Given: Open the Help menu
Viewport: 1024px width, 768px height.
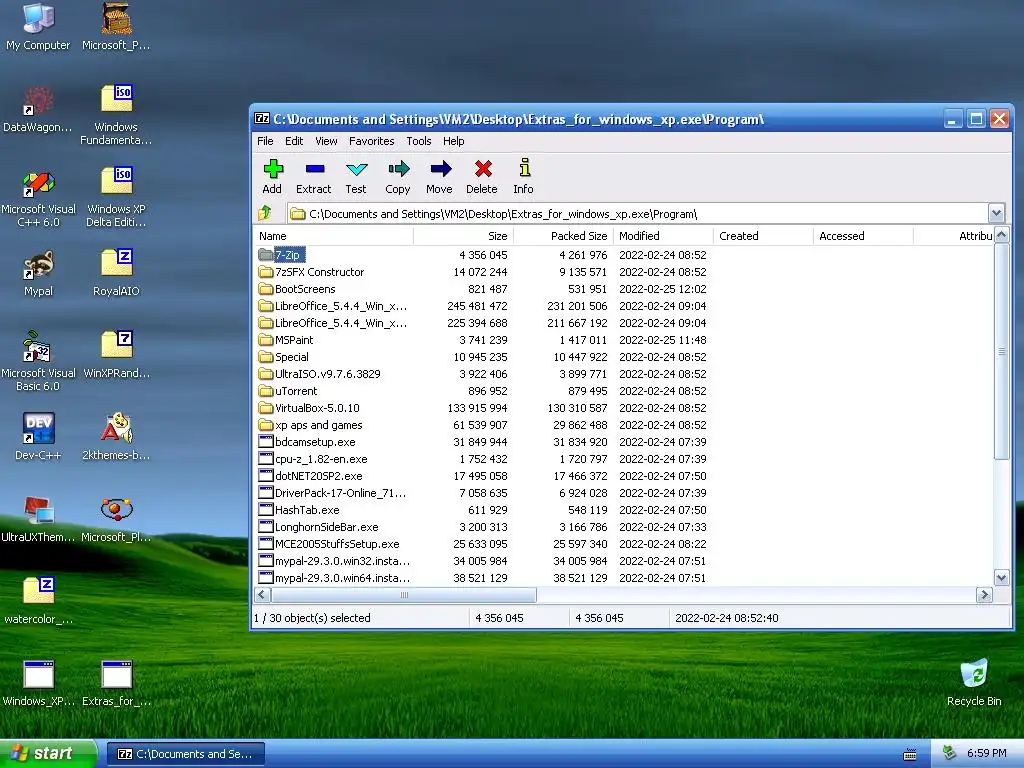Looking at the screenshot, I should 453,141.
